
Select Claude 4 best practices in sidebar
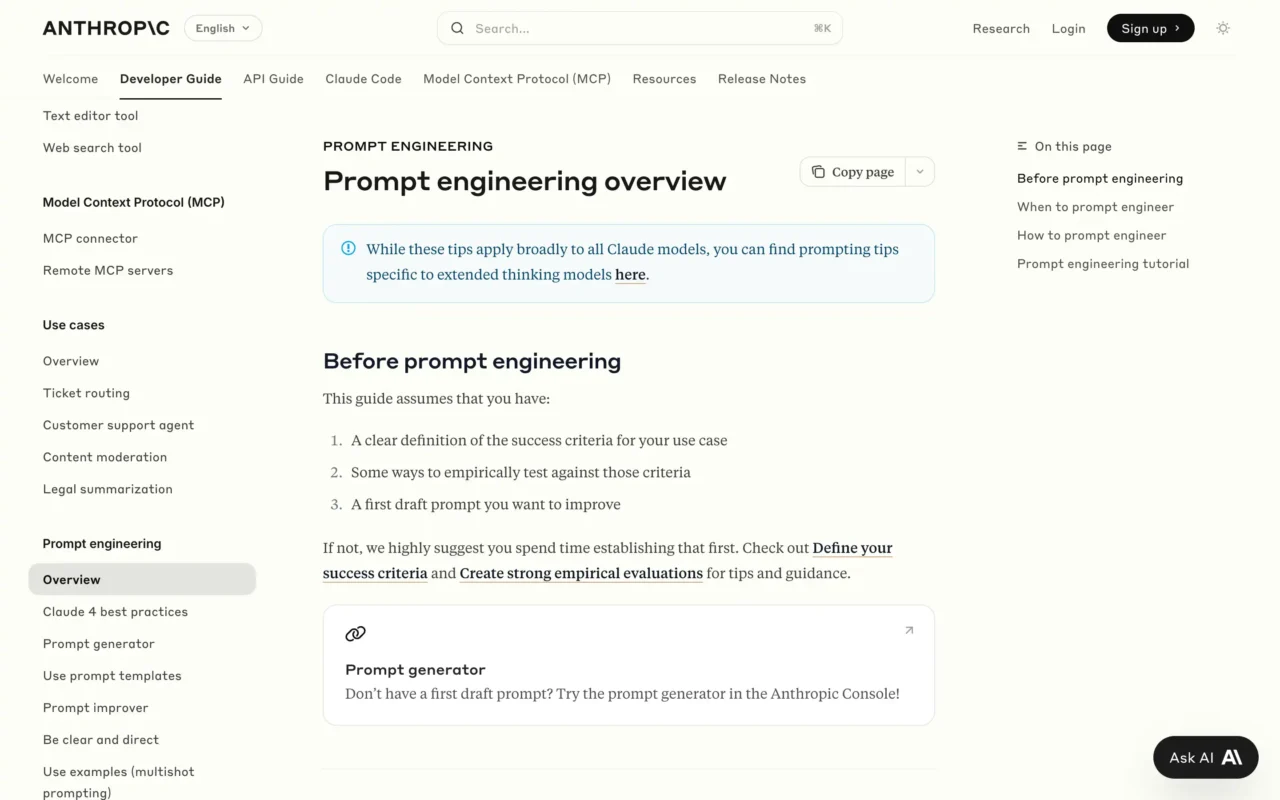click(115, 611)
